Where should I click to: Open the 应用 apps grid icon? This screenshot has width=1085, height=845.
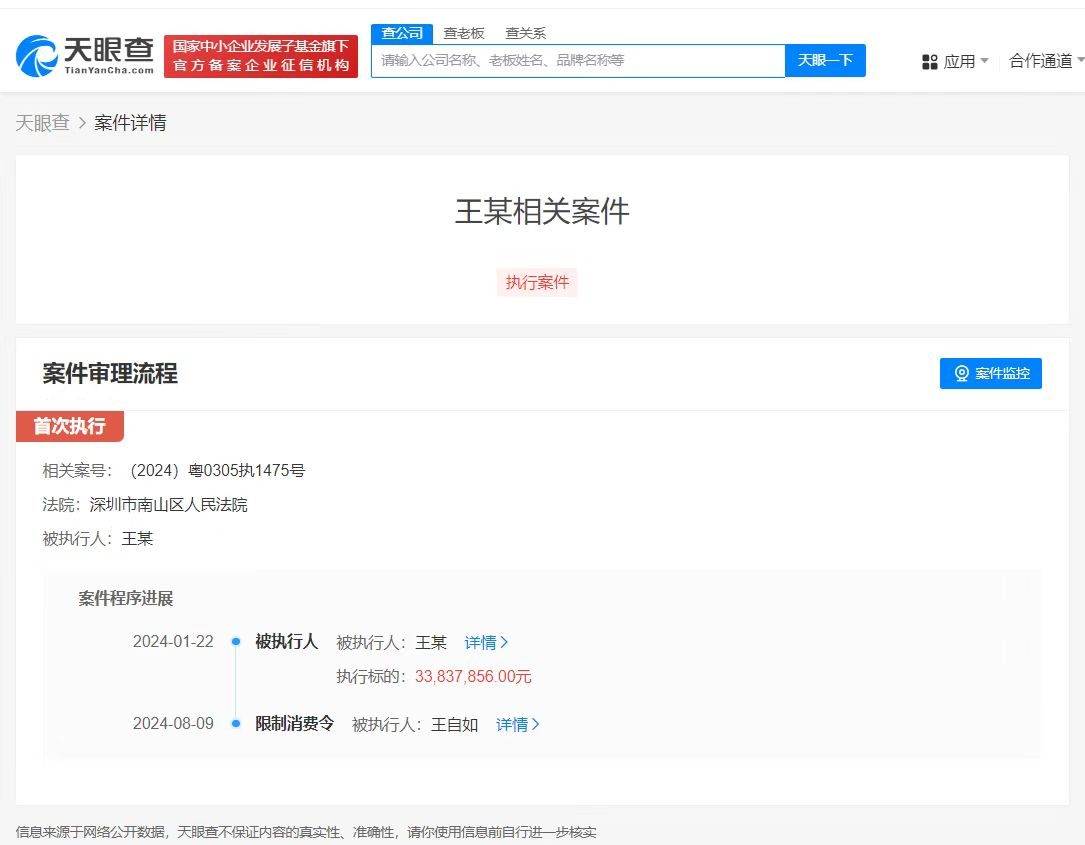930,61
